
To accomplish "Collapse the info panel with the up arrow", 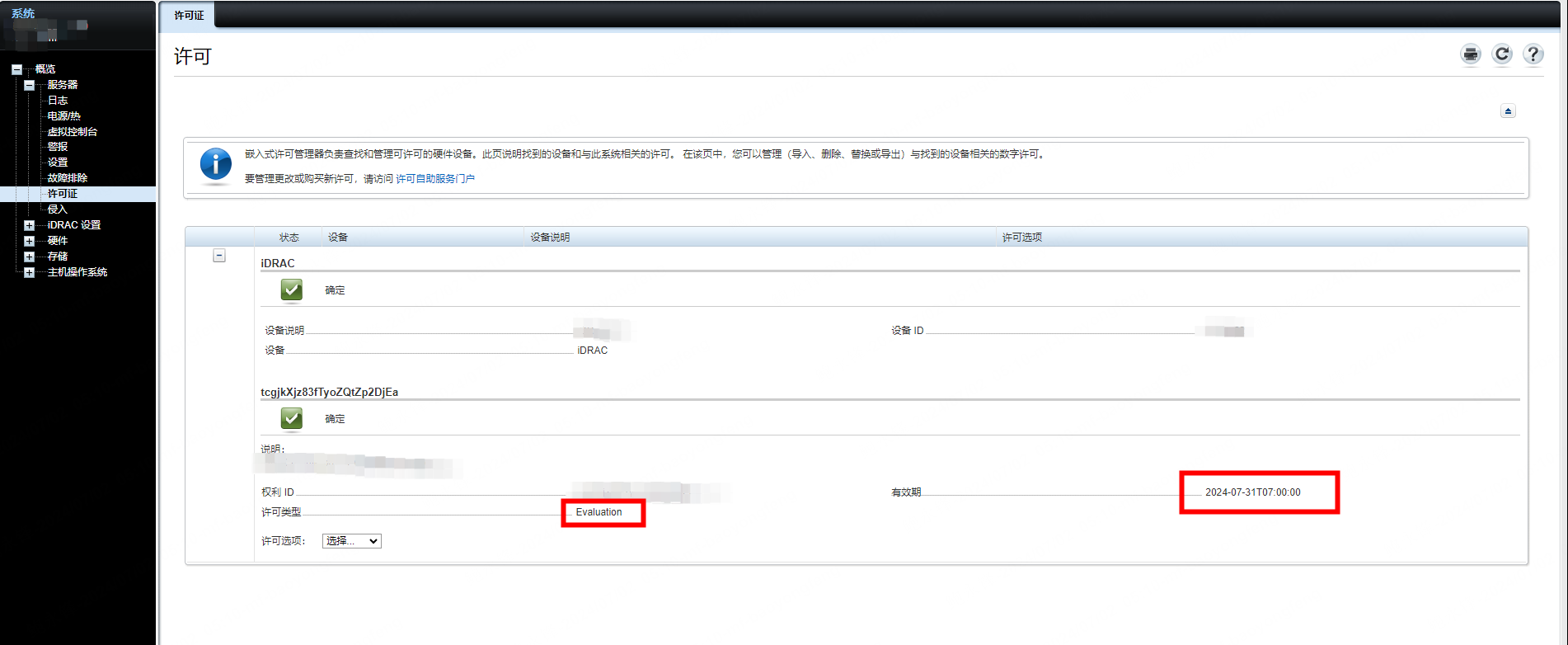I will (x=1508, y=111).
